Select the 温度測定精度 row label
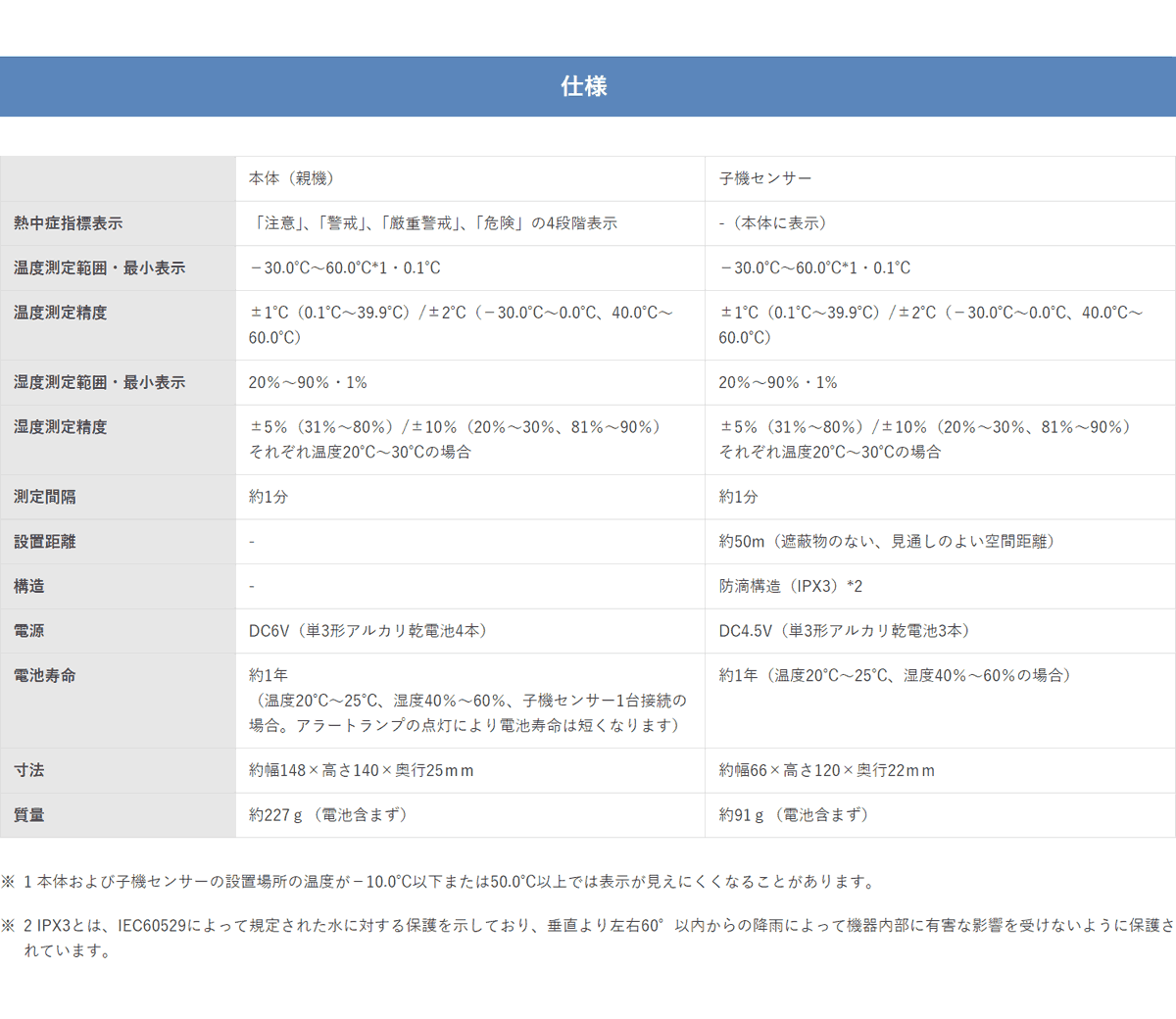 click(118, 325)
